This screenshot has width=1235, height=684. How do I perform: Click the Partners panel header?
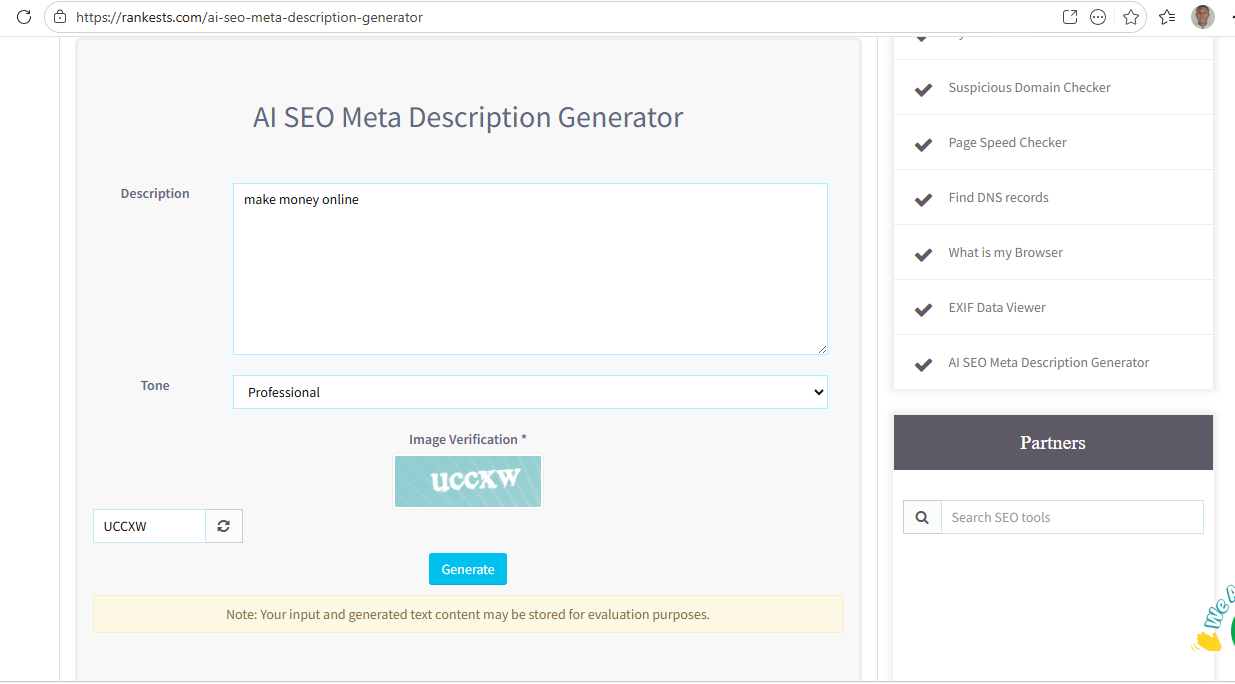tap(1053, 442)
